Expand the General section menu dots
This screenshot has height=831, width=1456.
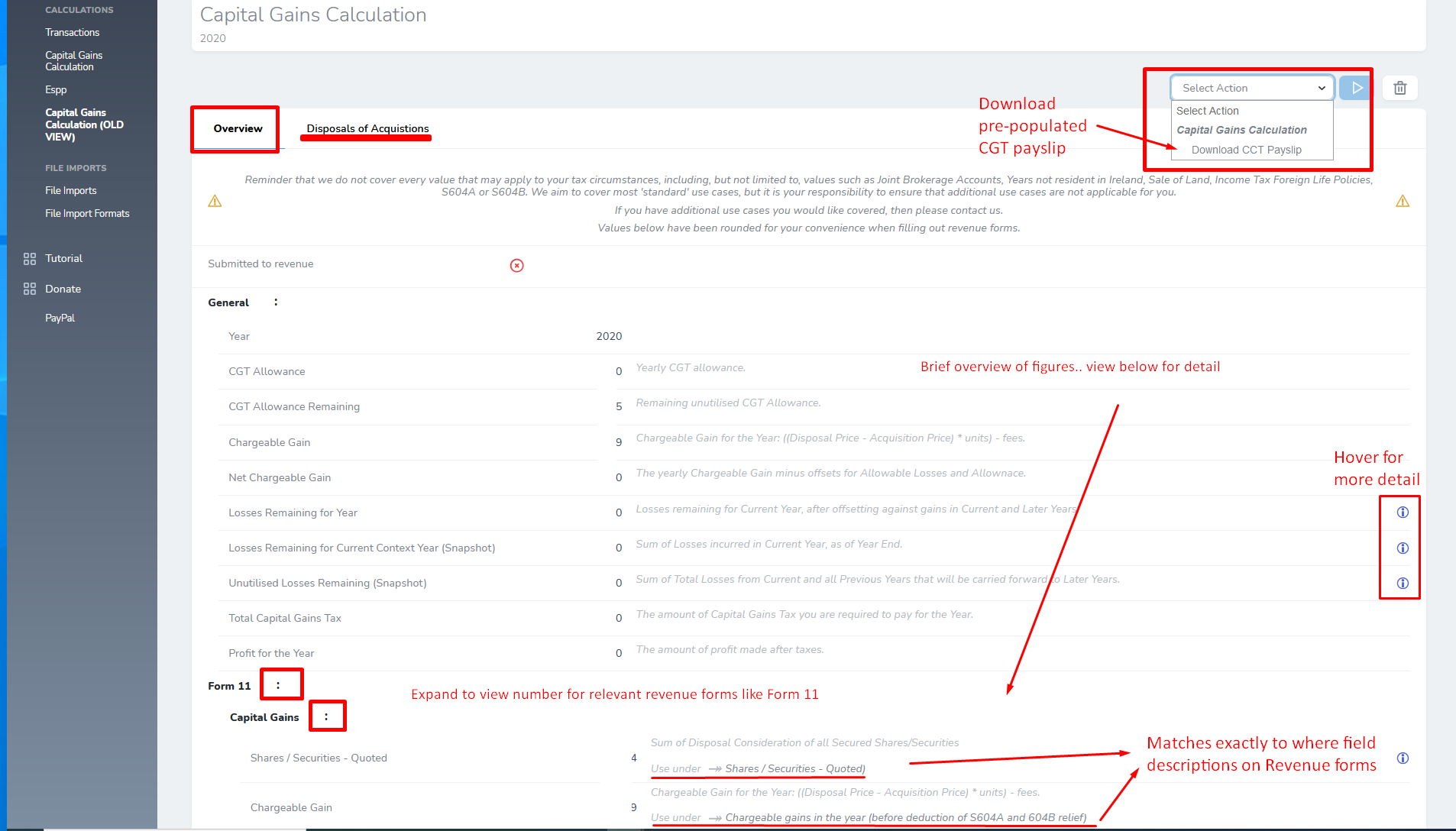point(276,302)
